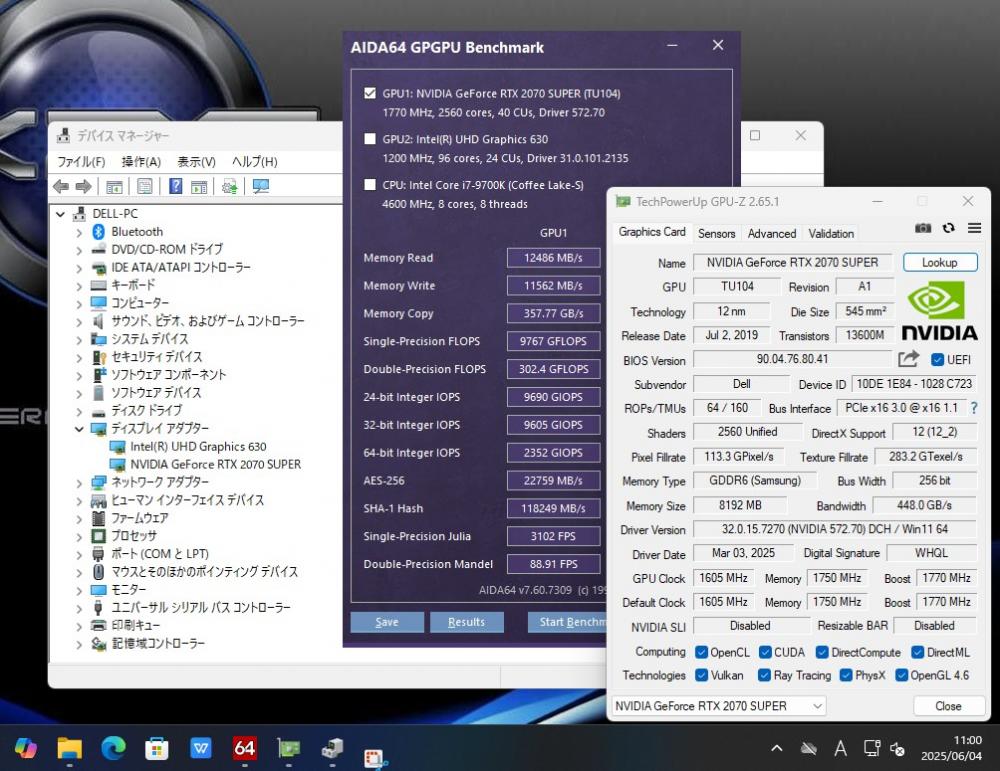Collapse the ディスプレイ アダプター node
This screenshot has width=1000, height=771.
pos(79,429)
